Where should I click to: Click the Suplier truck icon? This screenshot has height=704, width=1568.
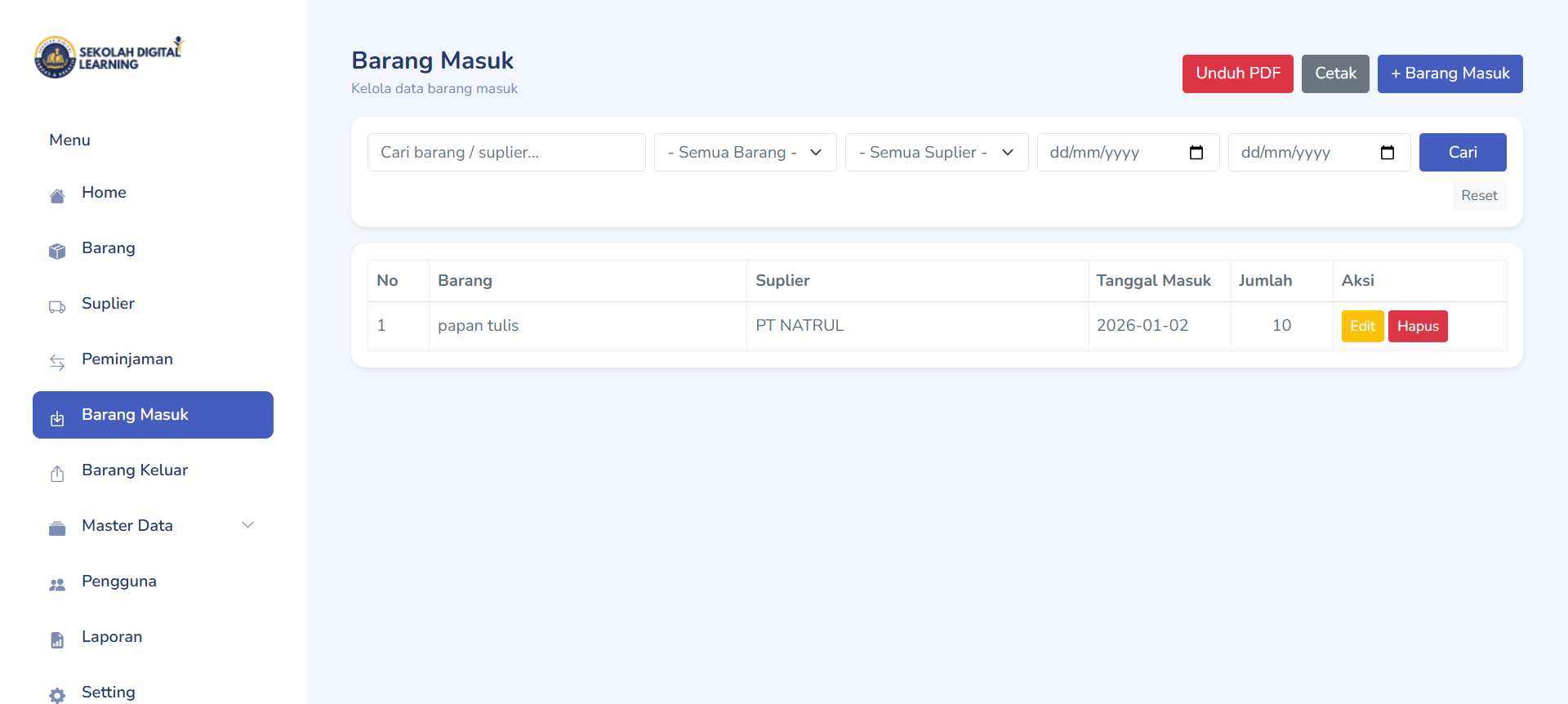point(57,307)
